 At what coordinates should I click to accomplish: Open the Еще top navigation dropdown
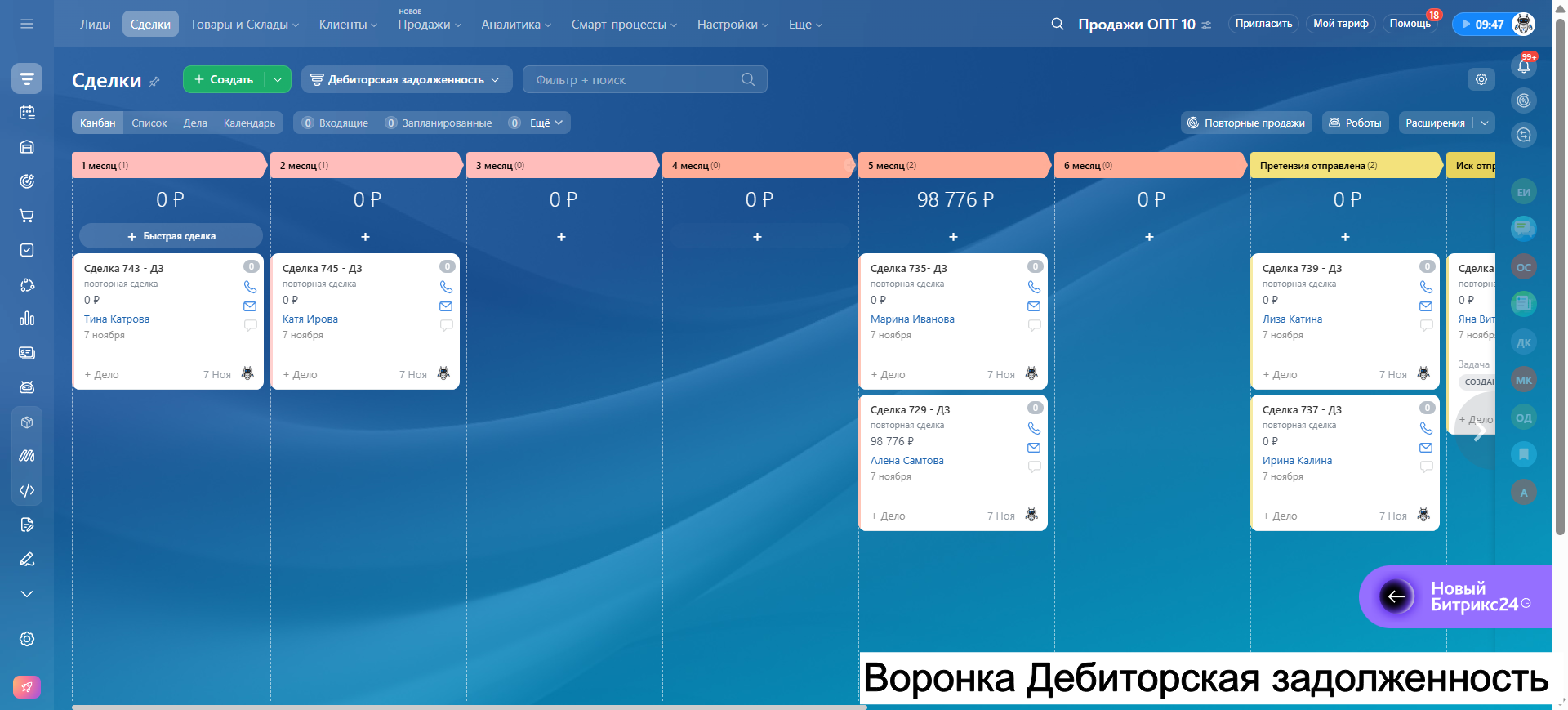point(805,25)
